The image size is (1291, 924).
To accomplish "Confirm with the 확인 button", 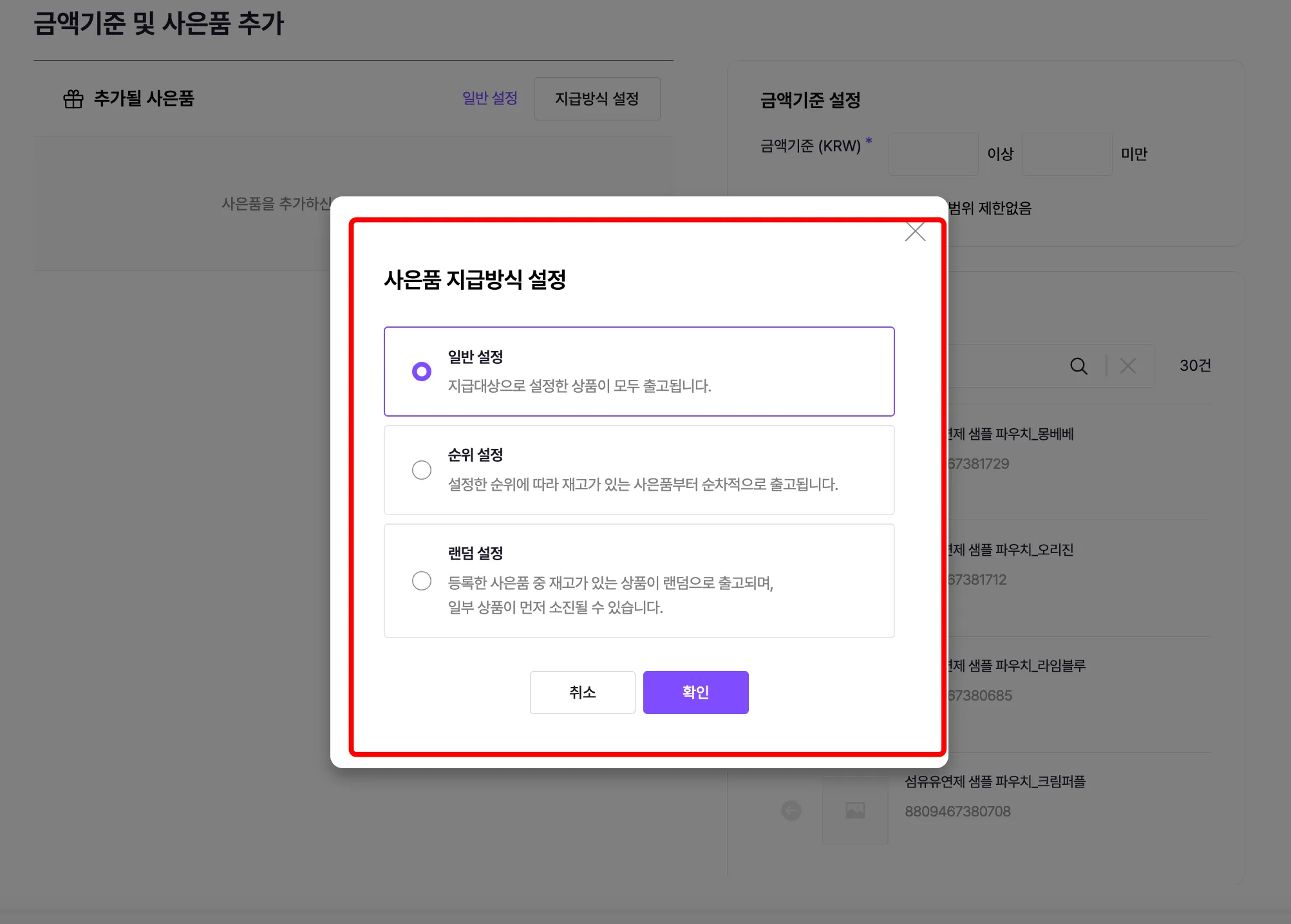I will coord(695,692).
